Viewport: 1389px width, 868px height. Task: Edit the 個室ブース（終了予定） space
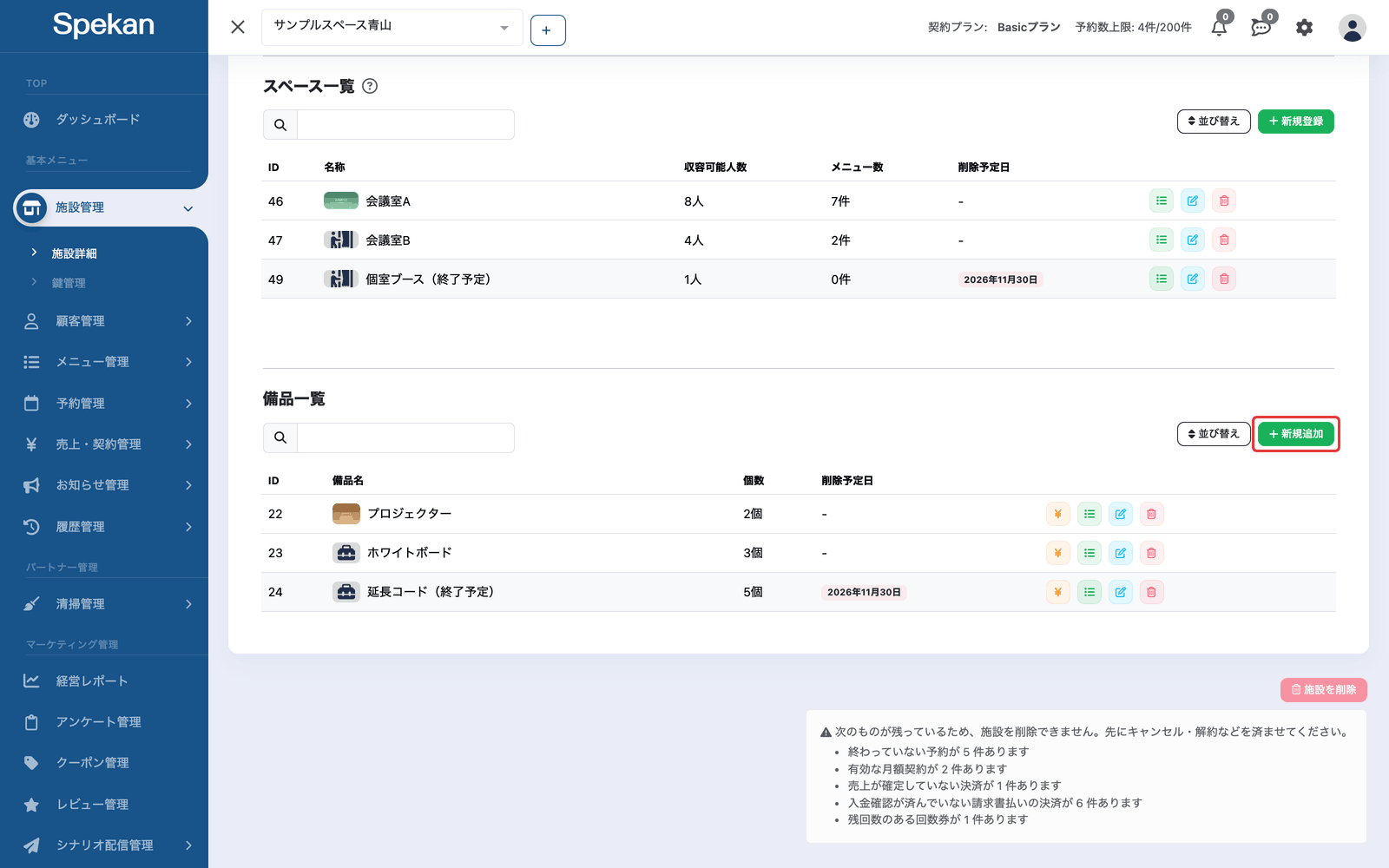tap(1193, 279)
